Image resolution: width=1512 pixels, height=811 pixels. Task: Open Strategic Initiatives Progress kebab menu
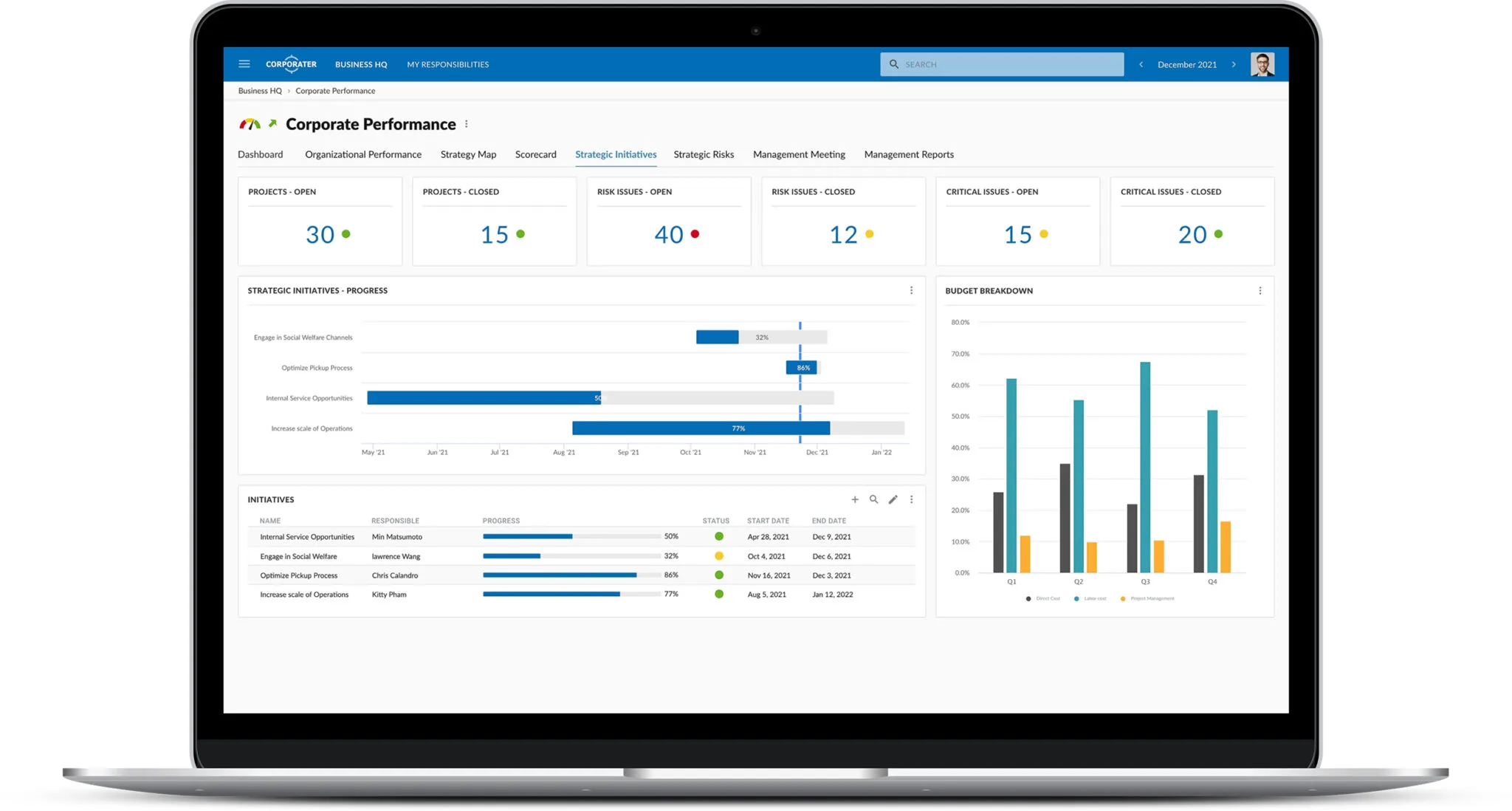click(911, 290)
